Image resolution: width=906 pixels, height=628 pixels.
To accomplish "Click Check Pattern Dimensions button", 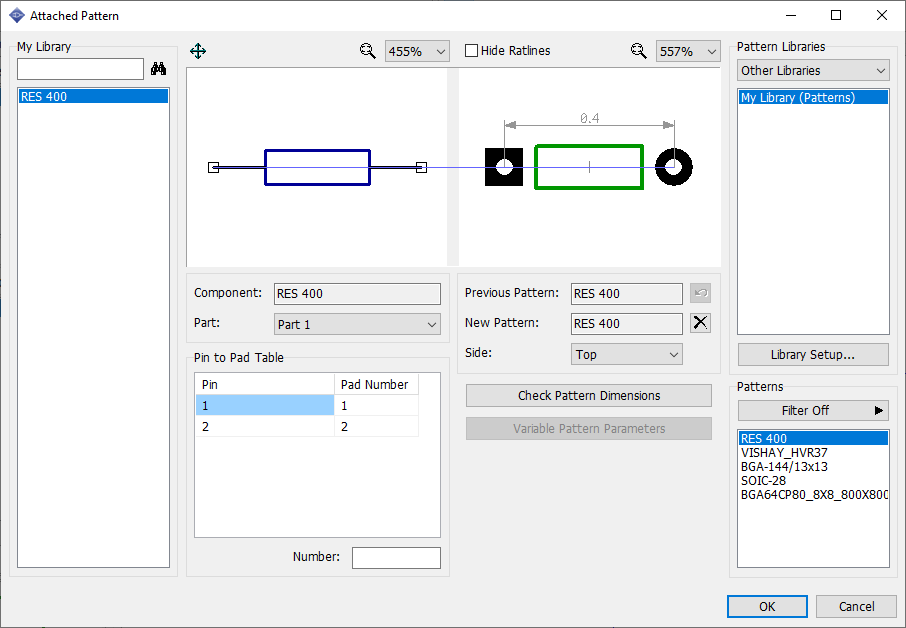I will pos(589,396).
